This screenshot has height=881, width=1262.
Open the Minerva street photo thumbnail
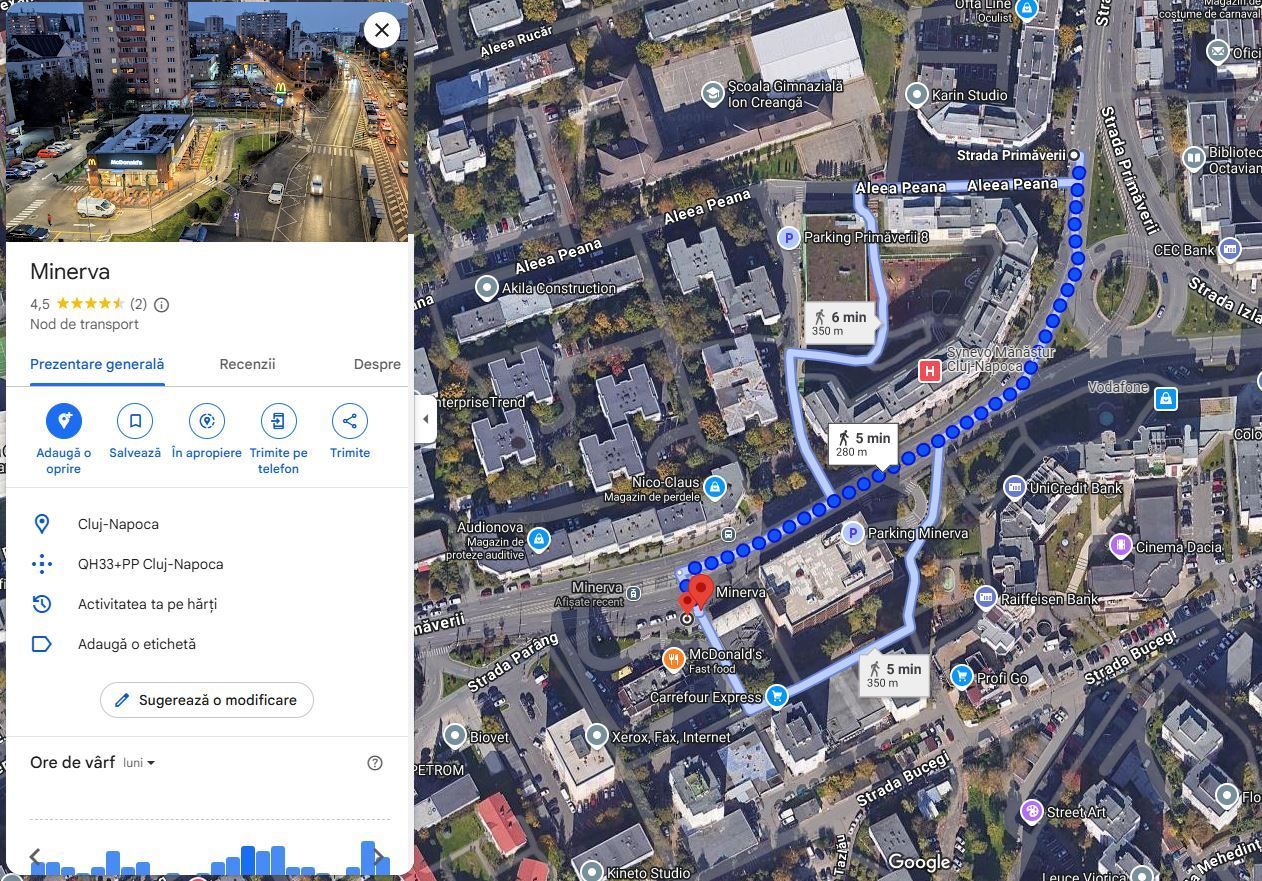(x=207, y=122)
